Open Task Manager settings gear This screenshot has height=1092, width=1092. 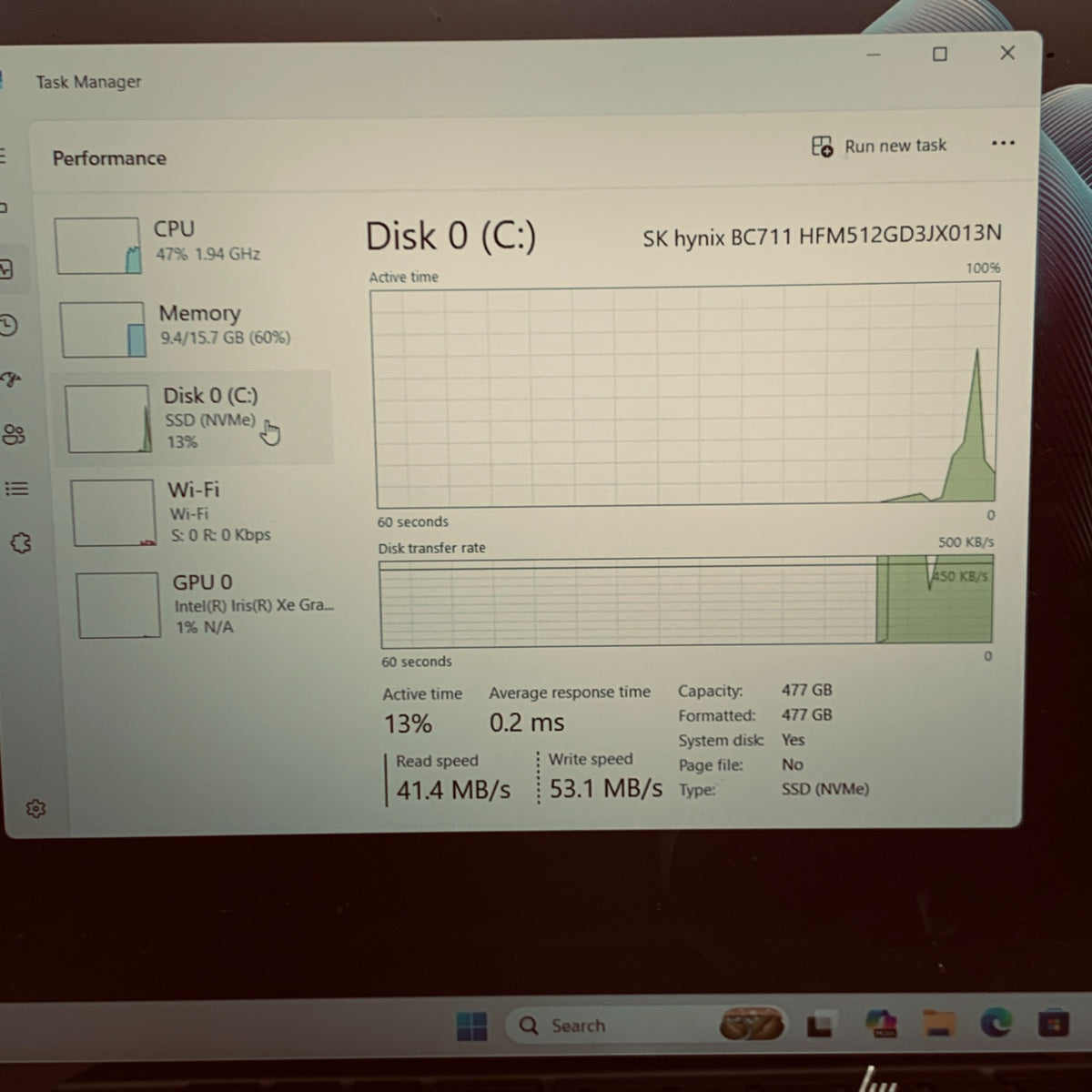(x=35, y=808)
